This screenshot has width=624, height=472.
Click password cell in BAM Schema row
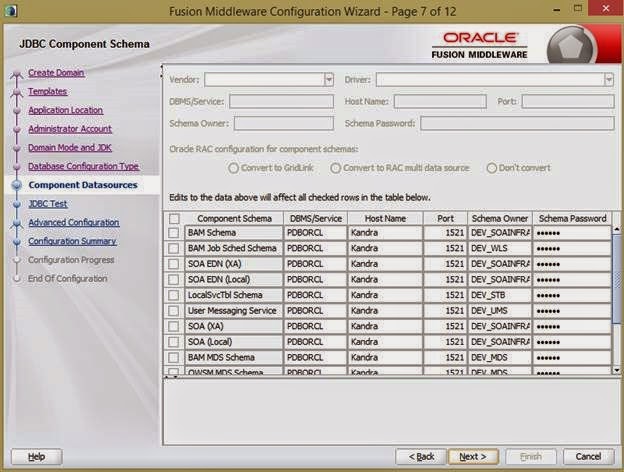(x=572, y=233)
